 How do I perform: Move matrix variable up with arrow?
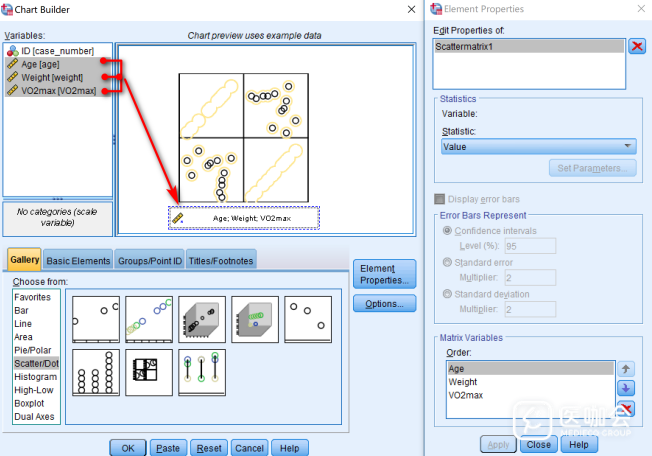pos(627,369)
